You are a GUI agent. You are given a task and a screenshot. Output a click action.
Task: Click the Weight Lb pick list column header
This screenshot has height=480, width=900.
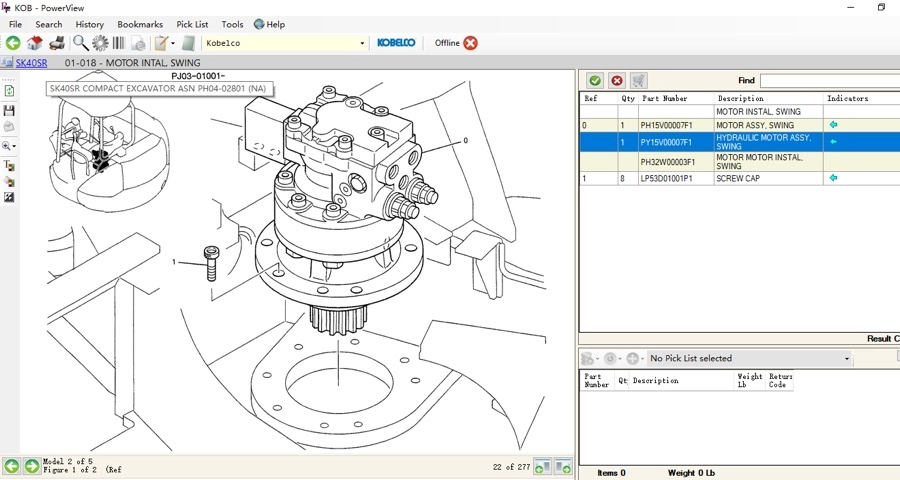(x=750, y=380)
